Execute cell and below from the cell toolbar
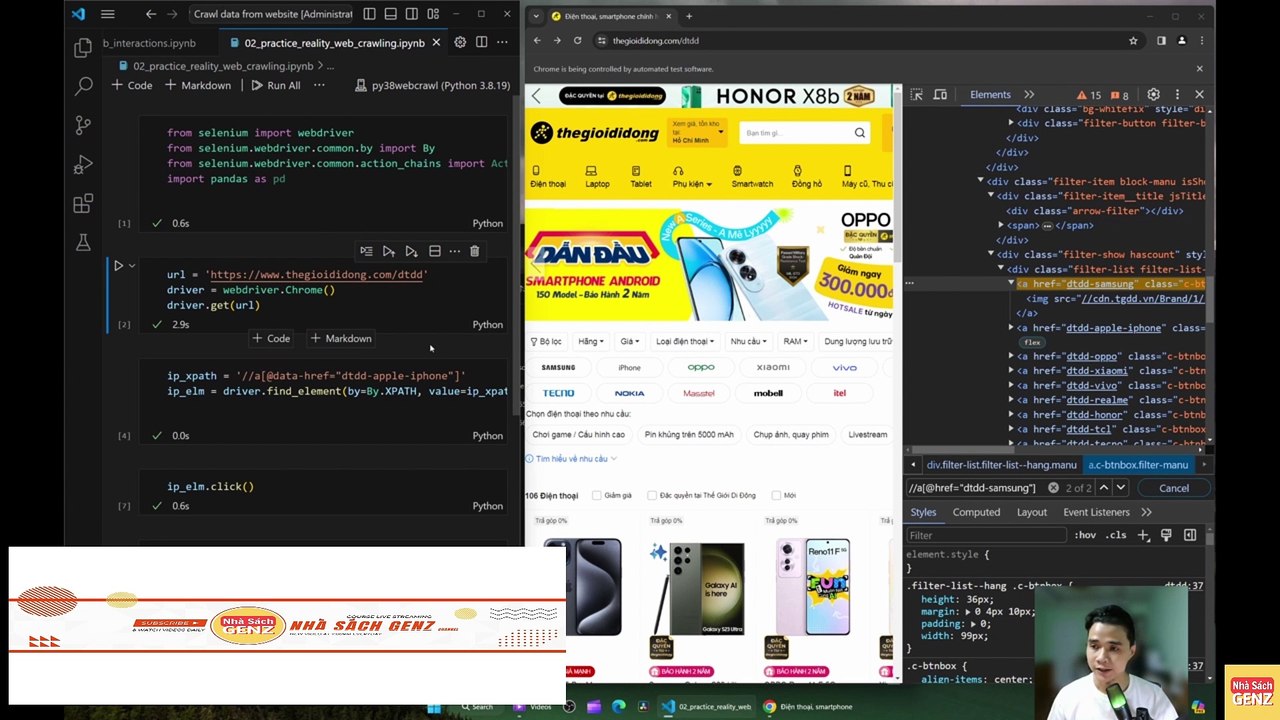This screenshot has width=1280, height=720. point(411,251)
